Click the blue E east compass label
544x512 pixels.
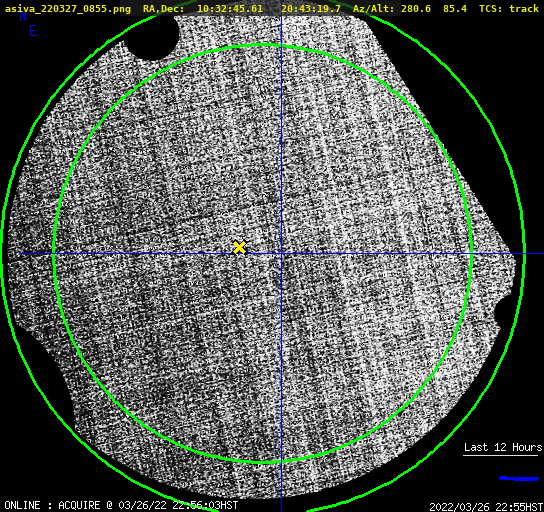click(x=33, y=31)
